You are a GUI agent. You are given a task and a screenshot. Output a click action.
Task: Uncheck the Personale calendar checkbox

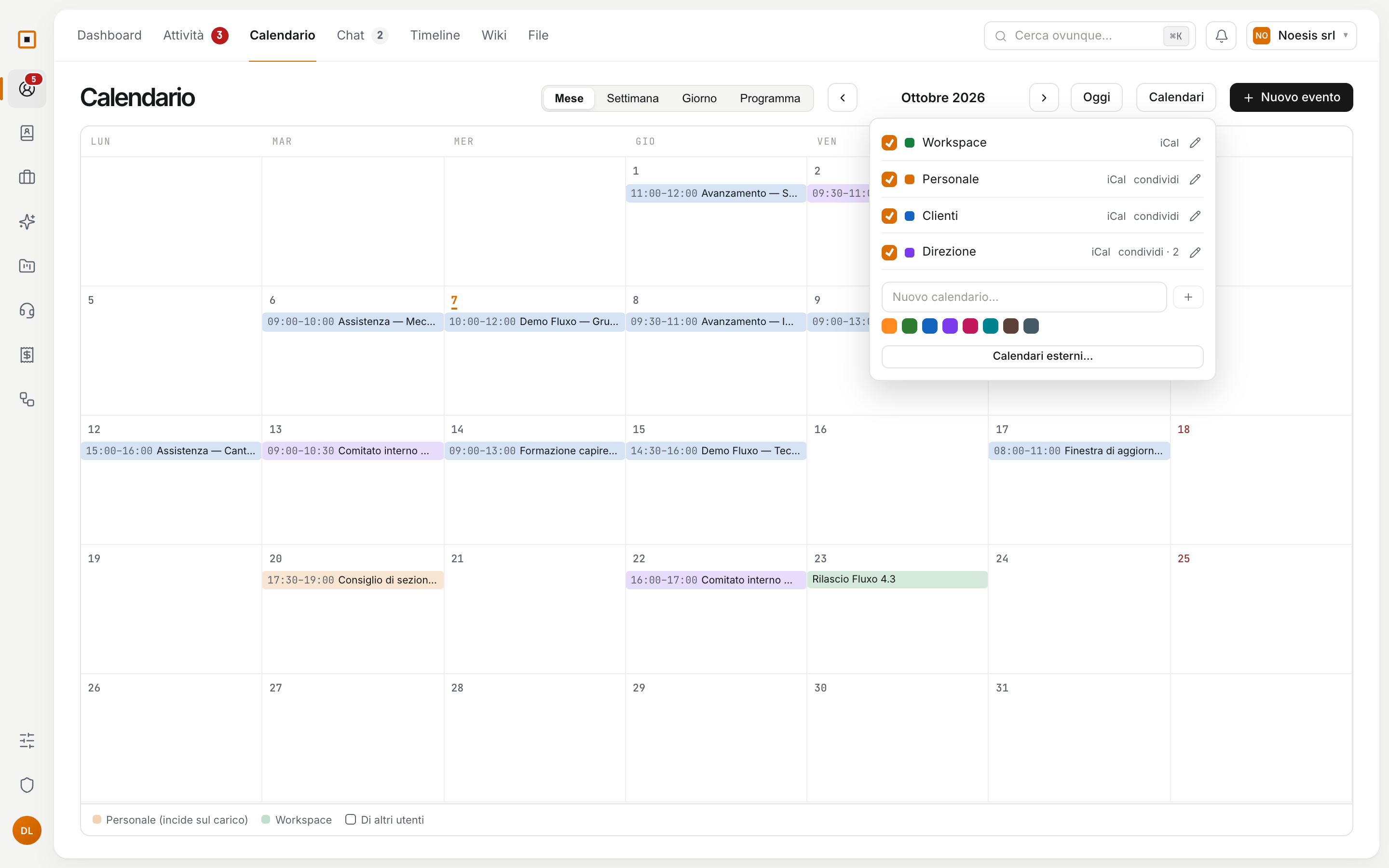click(889, 179)
